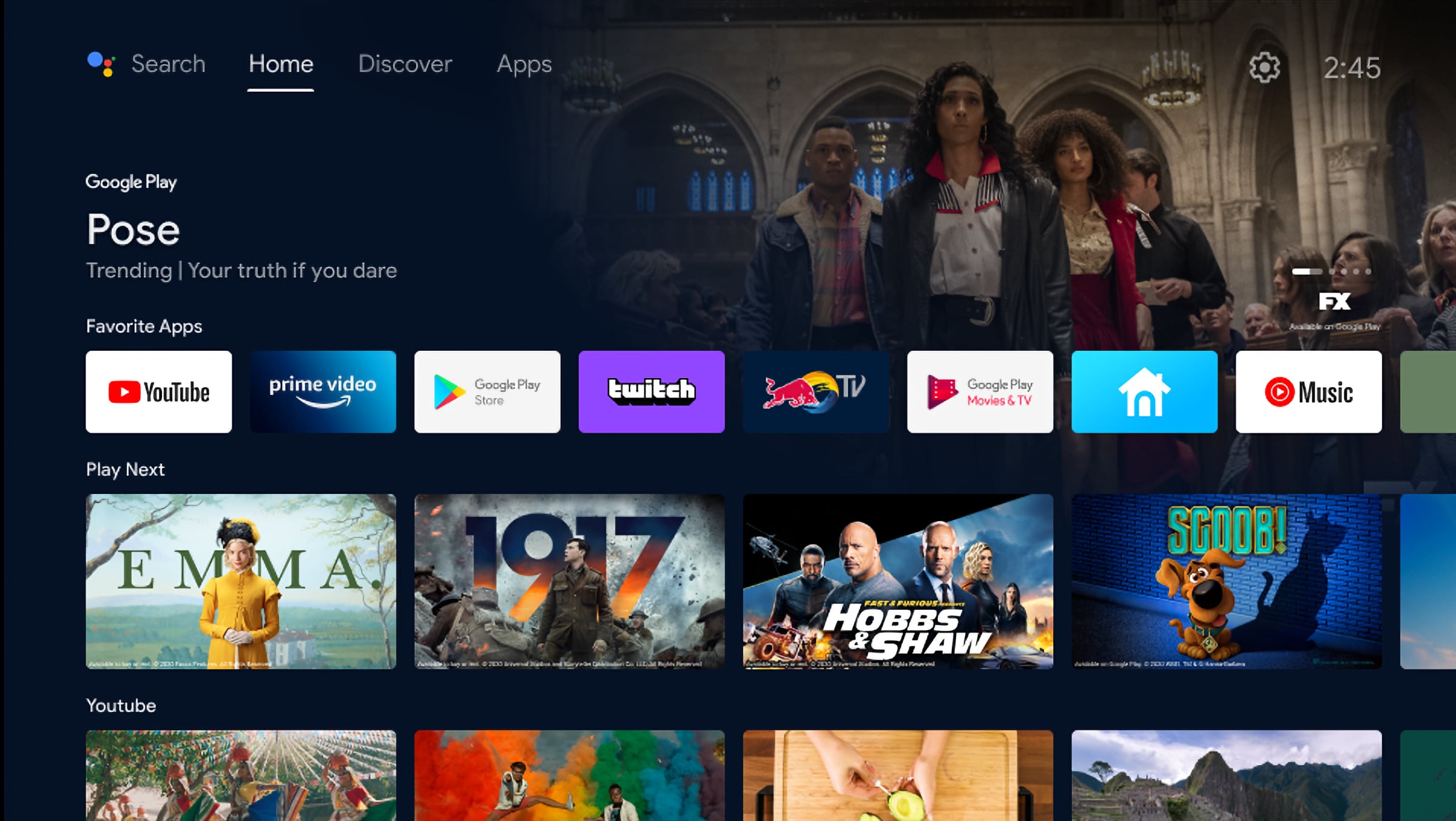Select Hobbs & Shaw movie thumbnail

898,581
